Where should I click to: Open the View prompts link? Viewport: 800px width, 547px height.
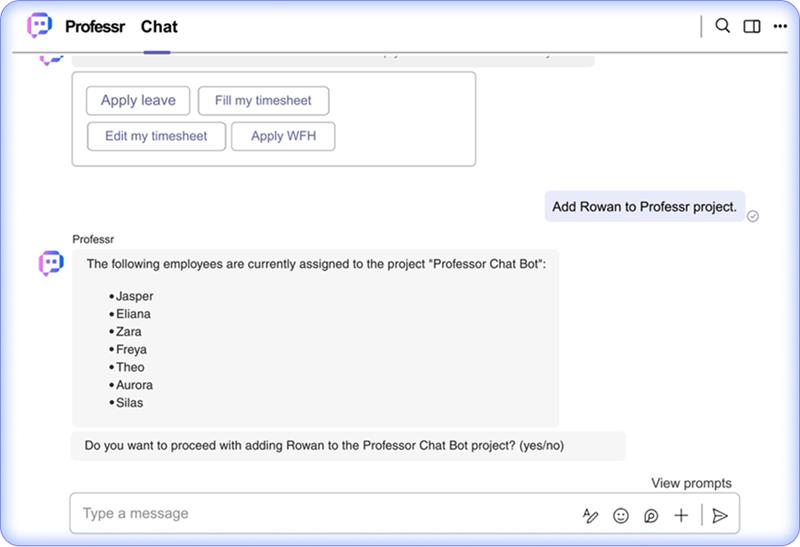(x=691, y=483)
